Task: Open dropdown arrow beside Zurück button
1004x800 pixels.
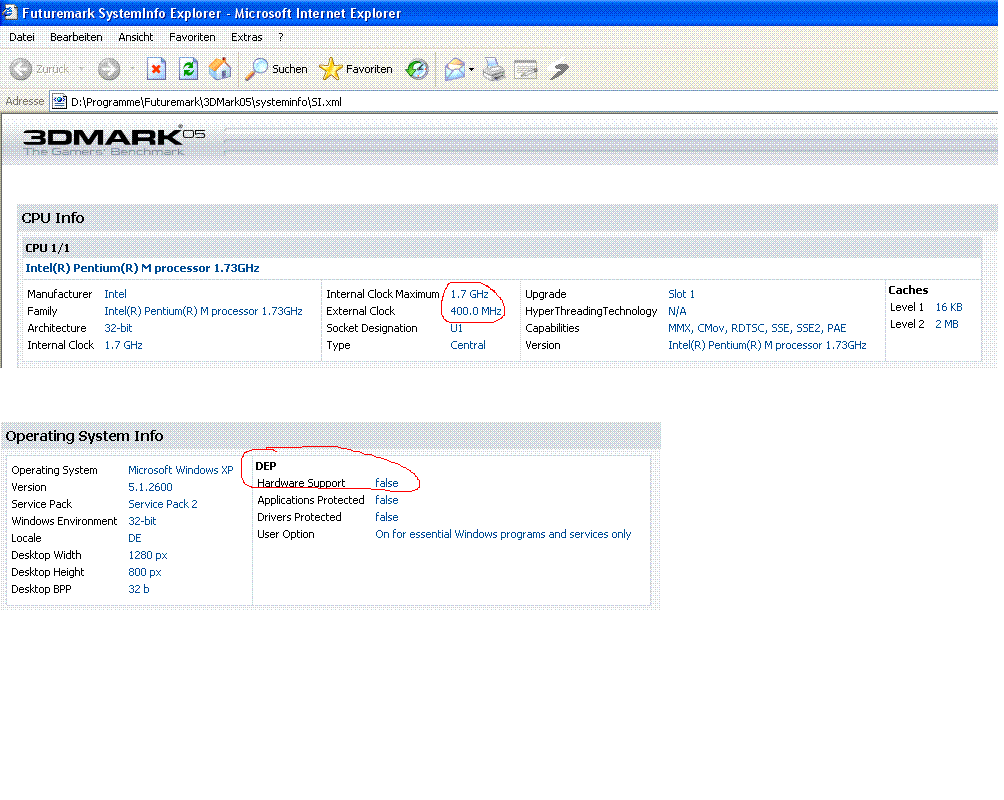Action: click(x=81, y=69)
